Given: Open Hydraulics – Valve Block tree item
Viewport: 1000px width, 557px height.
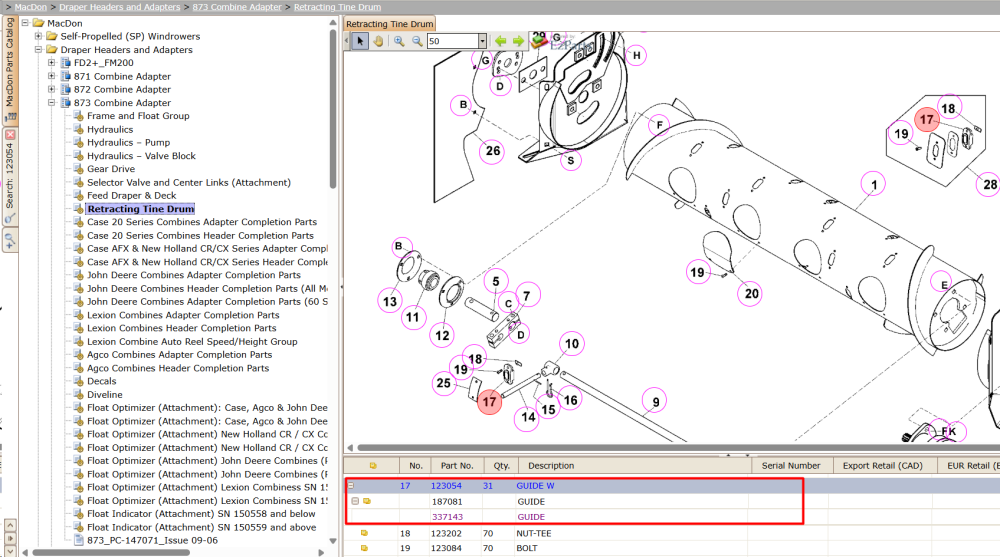Looking at the screenshot, I should click(142, 156).
